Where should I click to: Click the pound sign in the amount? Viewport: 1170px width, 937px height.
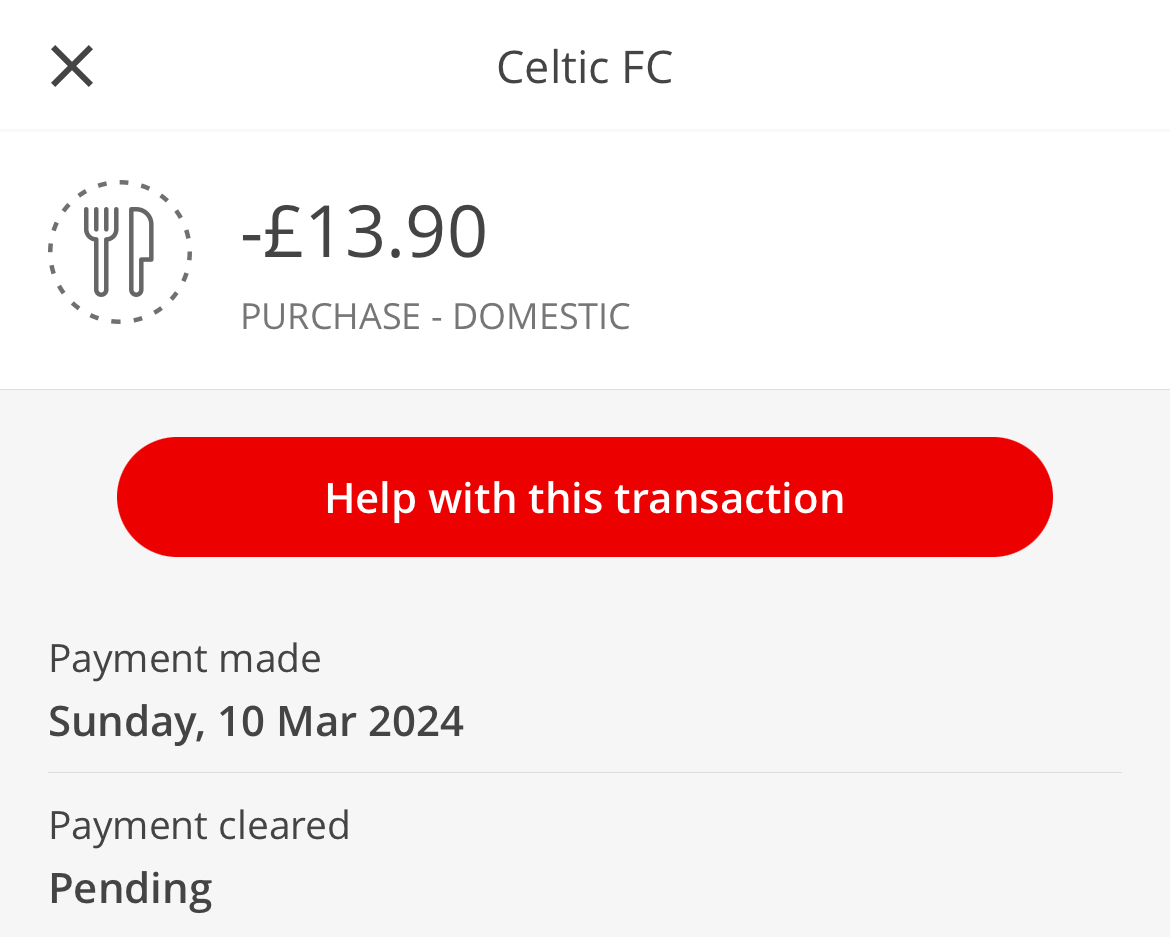pyautogui.click(x=284, y=232)
